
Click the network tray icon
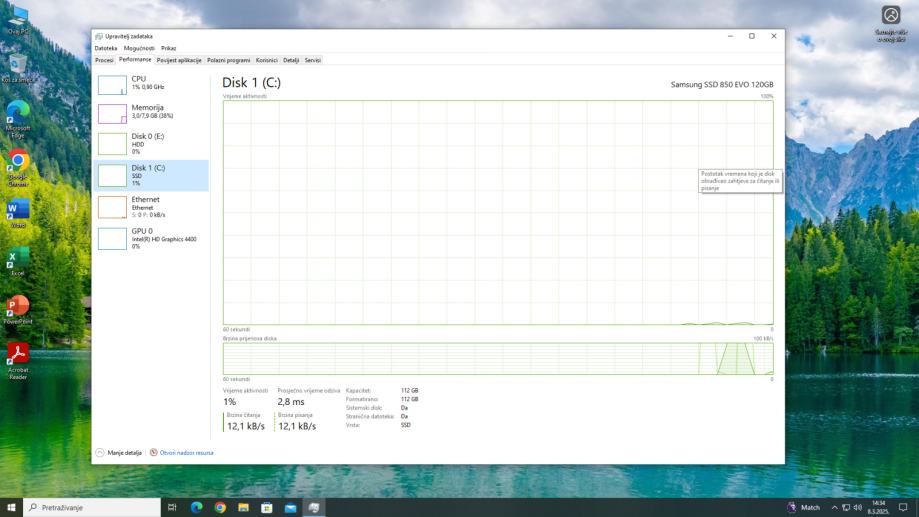pyautogui.click(x=846, y=508)
